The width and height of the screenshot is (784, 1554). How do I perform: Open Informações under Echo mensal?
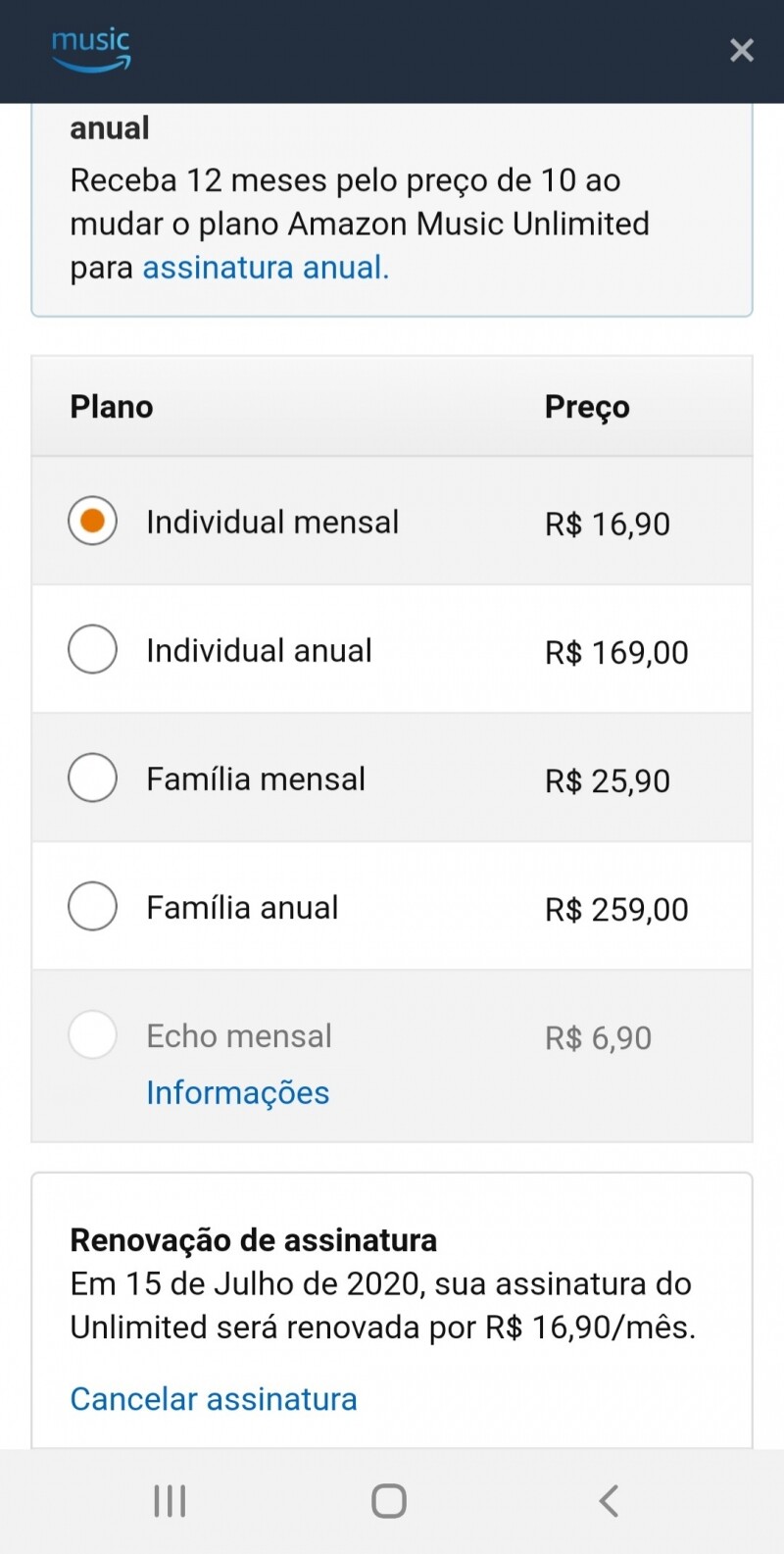pyautogui.click(x=238, y=1092)
